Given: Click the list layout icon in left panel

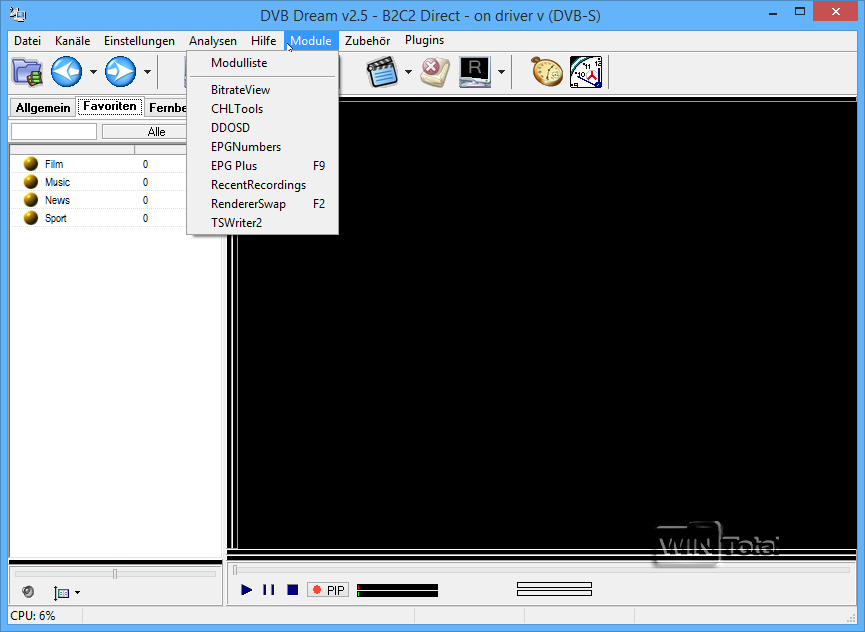Looking at the screenshot, I should tap(62, 593).
